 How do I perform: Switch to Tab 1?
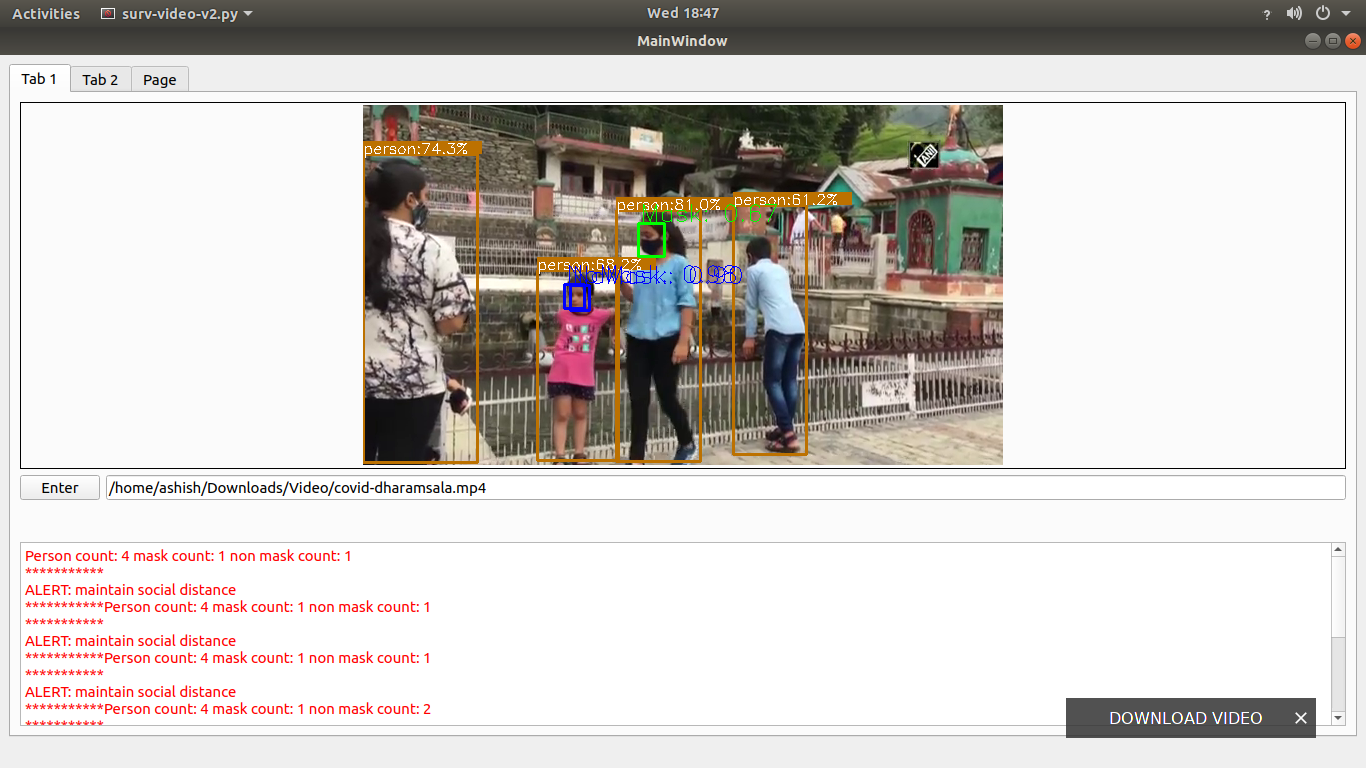coord(40,79)
